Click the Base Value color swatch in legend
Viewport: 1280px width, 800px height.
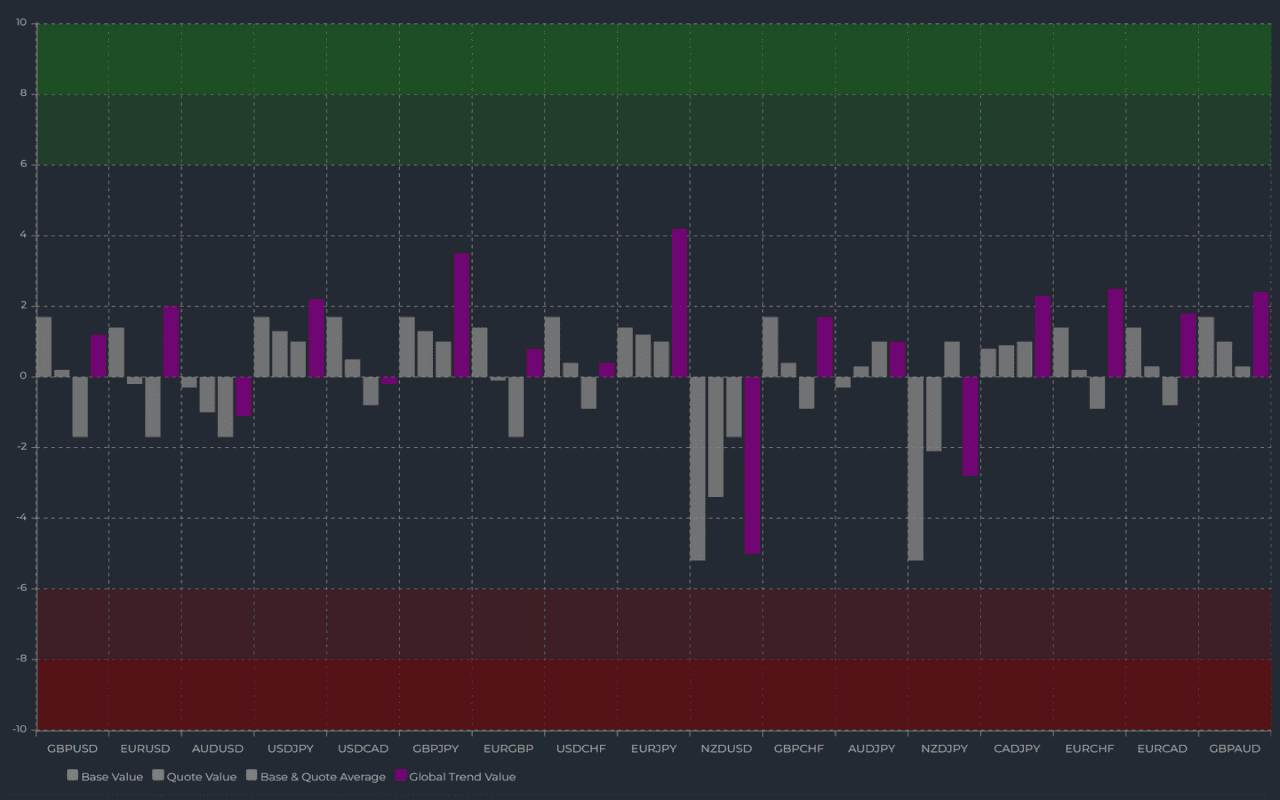(x=71, y=775)
